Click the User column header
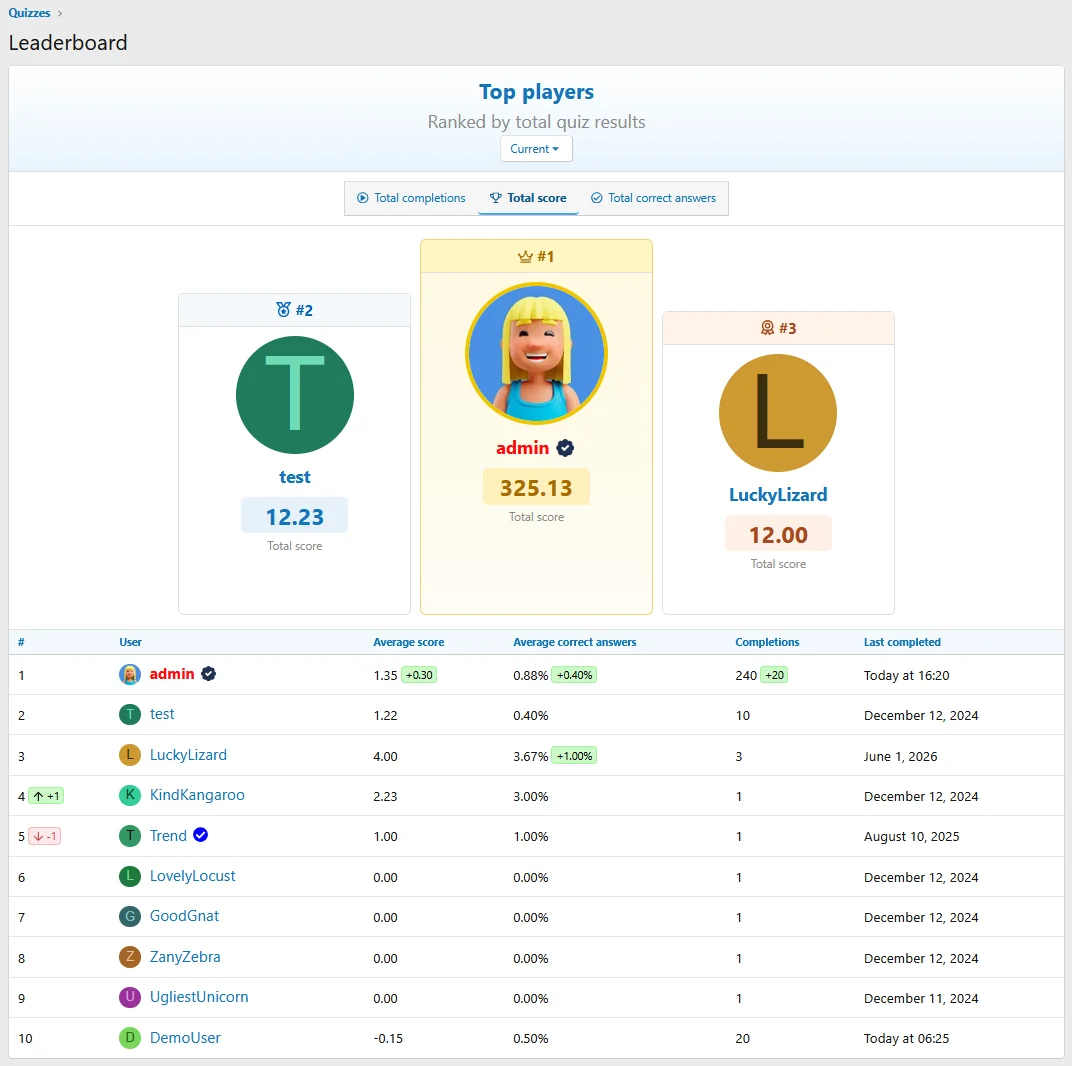The image size is (1072, 1066). 131,642
